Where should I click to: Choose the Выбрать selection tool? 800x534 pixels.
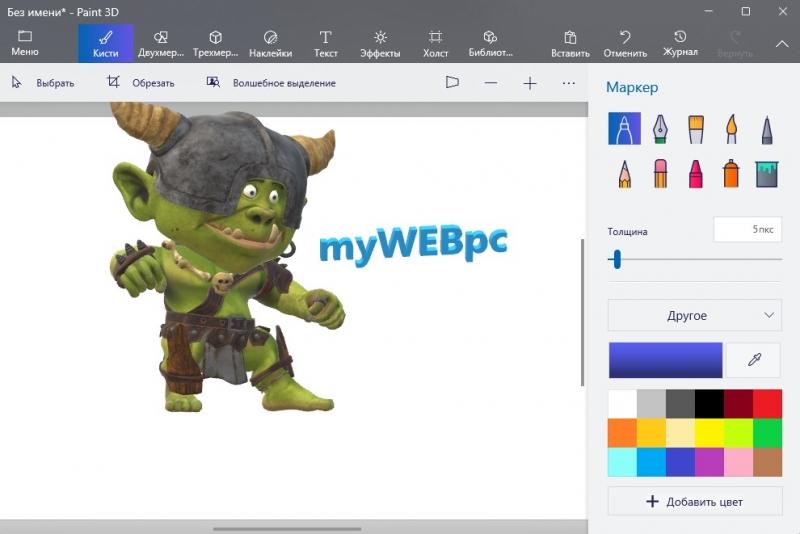(x=43, y=83)
